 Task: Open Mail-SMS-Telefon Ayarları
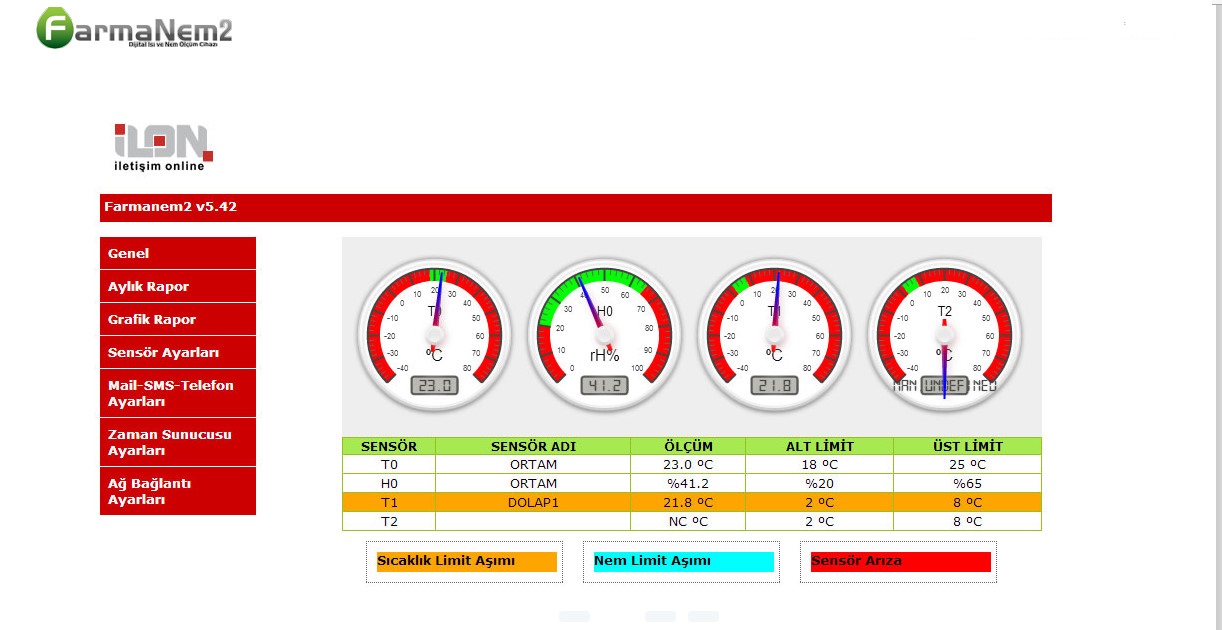pos(178,393)
